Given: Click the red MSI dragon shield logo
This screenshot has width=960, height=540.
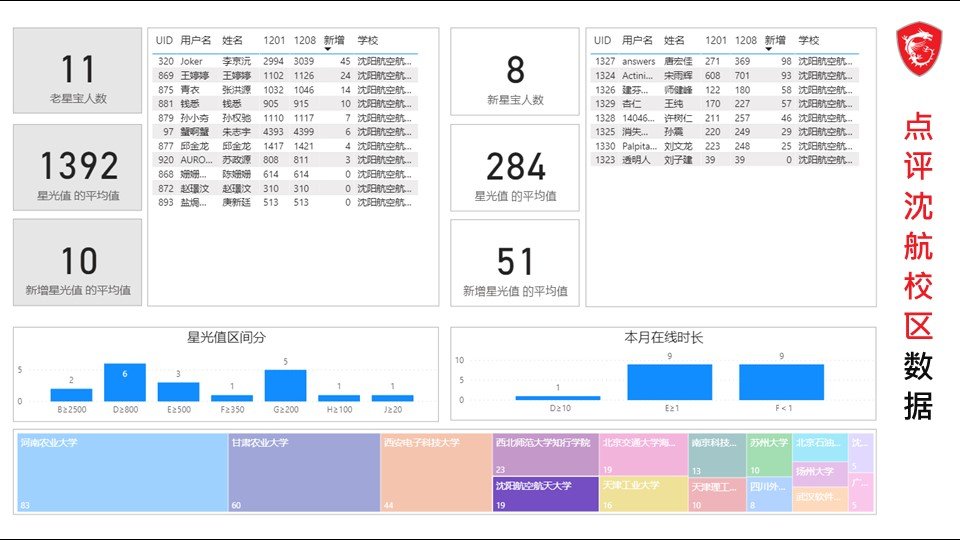Looking at the screenshot, I should pos(919,50).
